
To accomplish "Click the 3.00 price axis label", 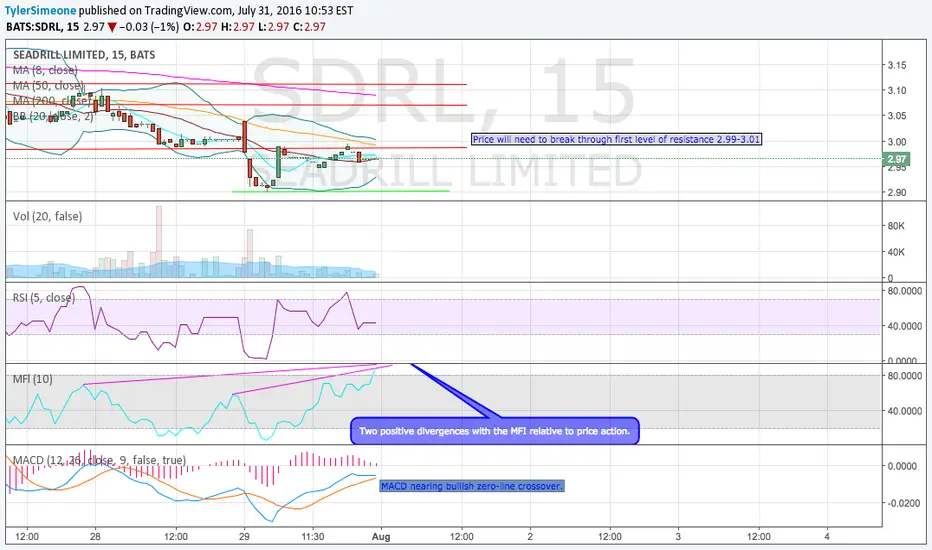I will pos(896,142).
